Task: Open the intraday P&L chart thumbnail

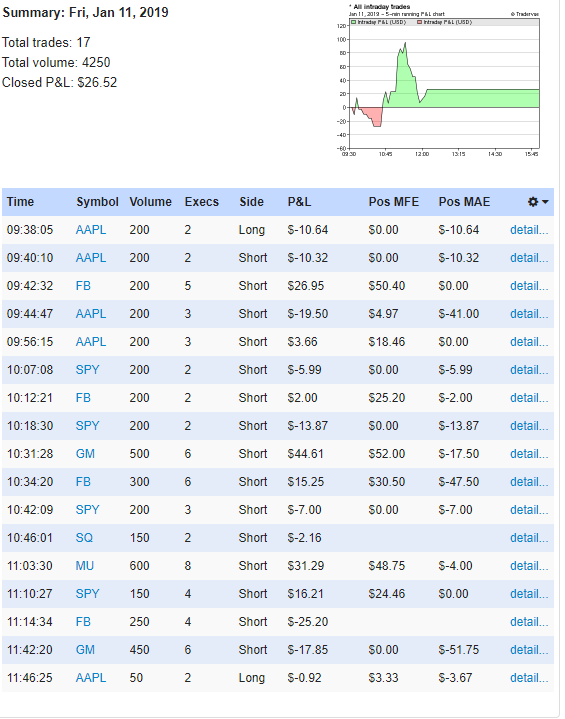Action: 438,80
